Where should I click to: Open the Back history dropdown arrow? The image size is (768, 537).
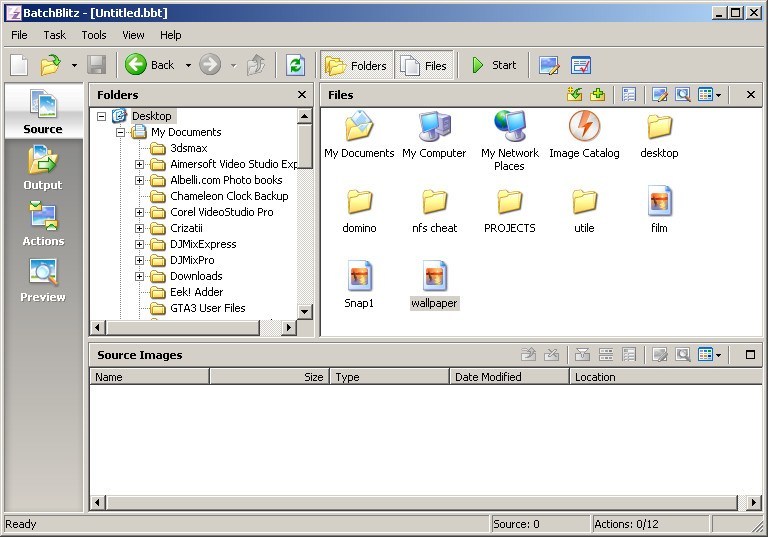coord(188,66)
